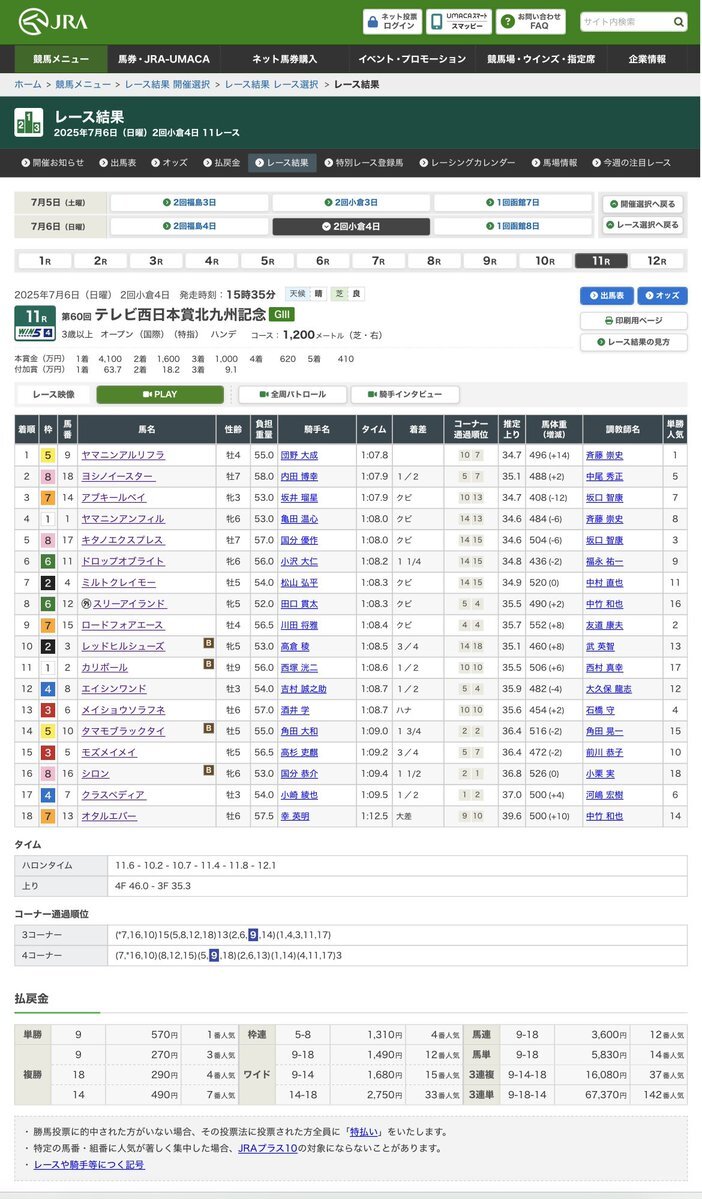
Task: Open 印刷用ページ printer button
Action: point(634,320)
